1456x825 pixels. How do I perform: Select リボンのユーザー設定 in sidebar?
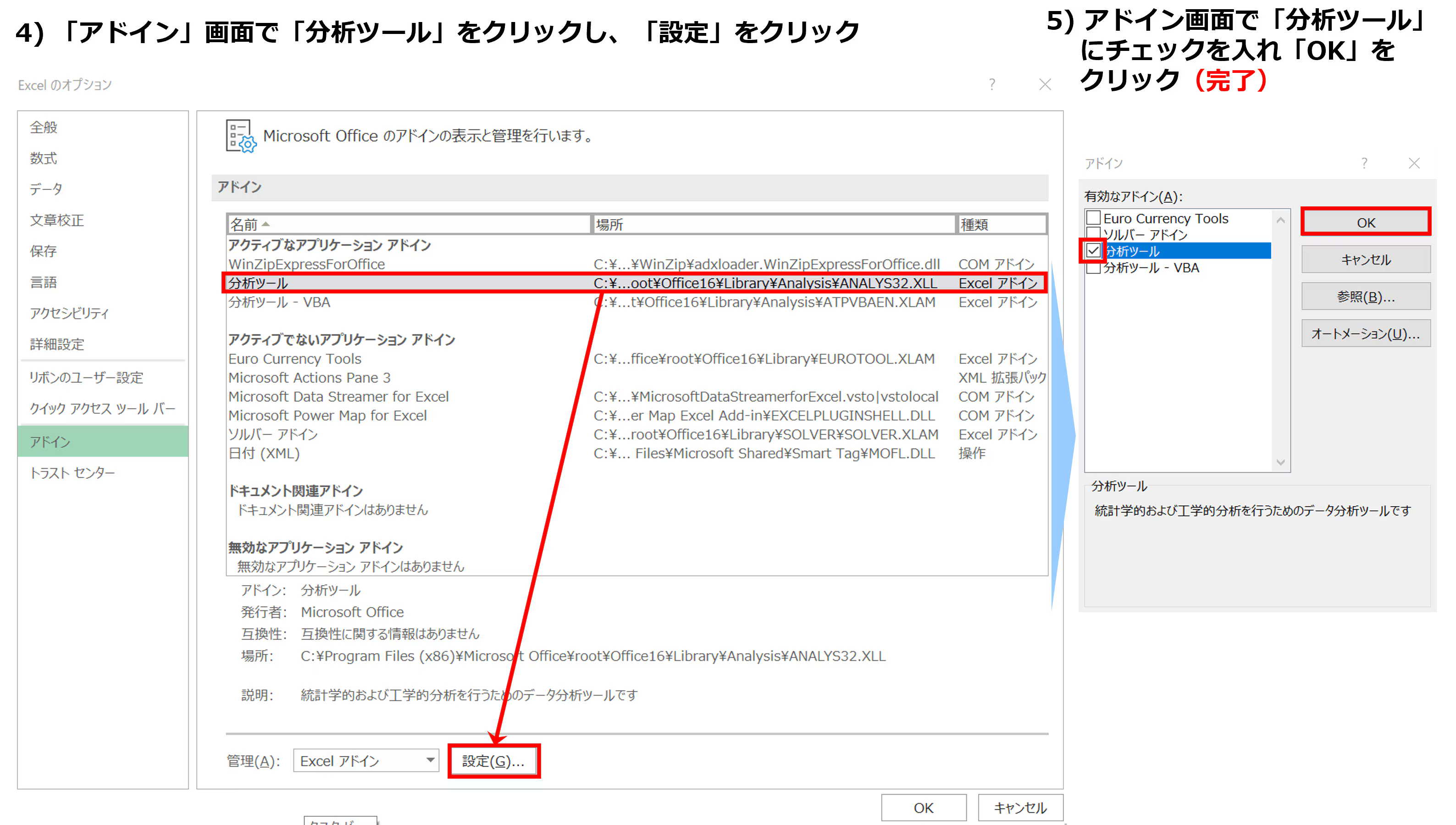(86, 377)
